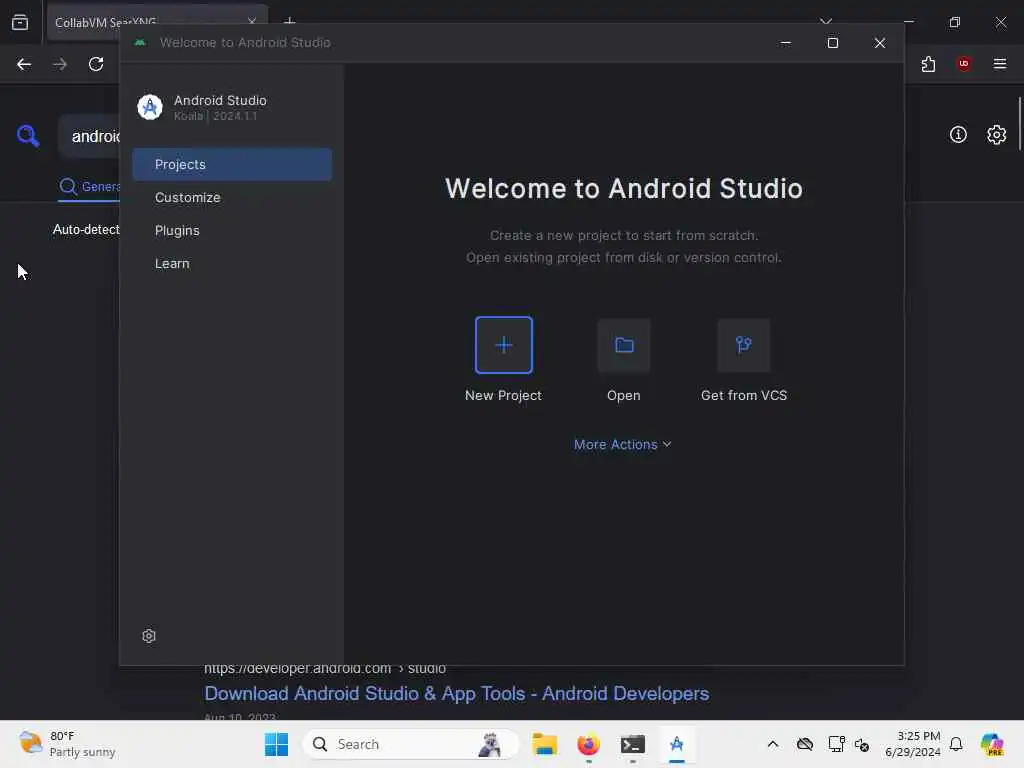Click the New Project plus icon
This screenshot has height=768, width=1024.
point(504,345)
